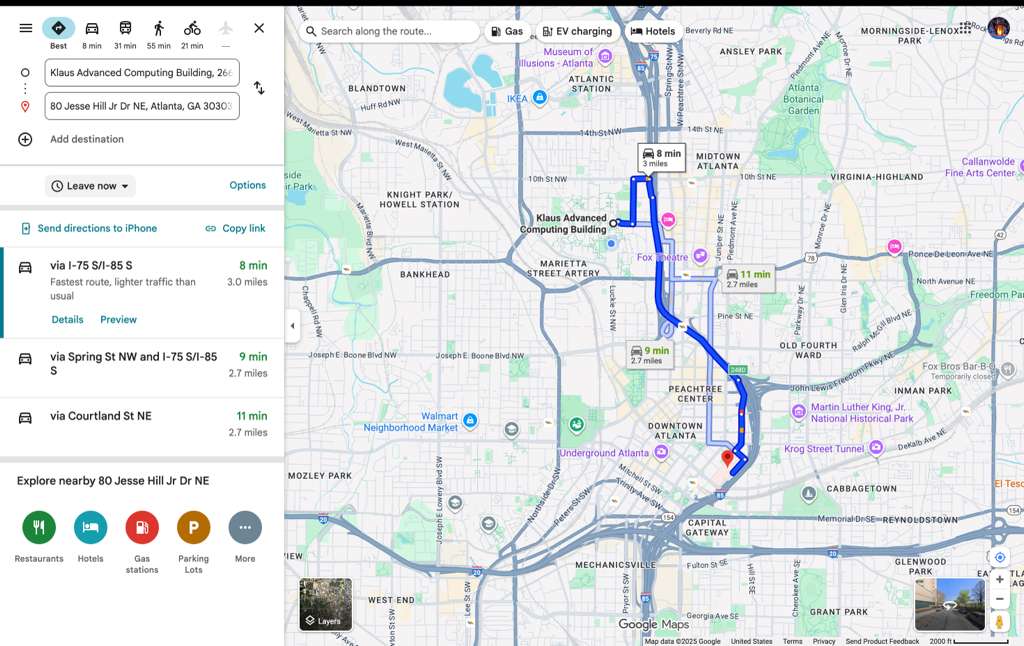Collapse the side panel arrow

pyautogui.click(x=293, y=325)
